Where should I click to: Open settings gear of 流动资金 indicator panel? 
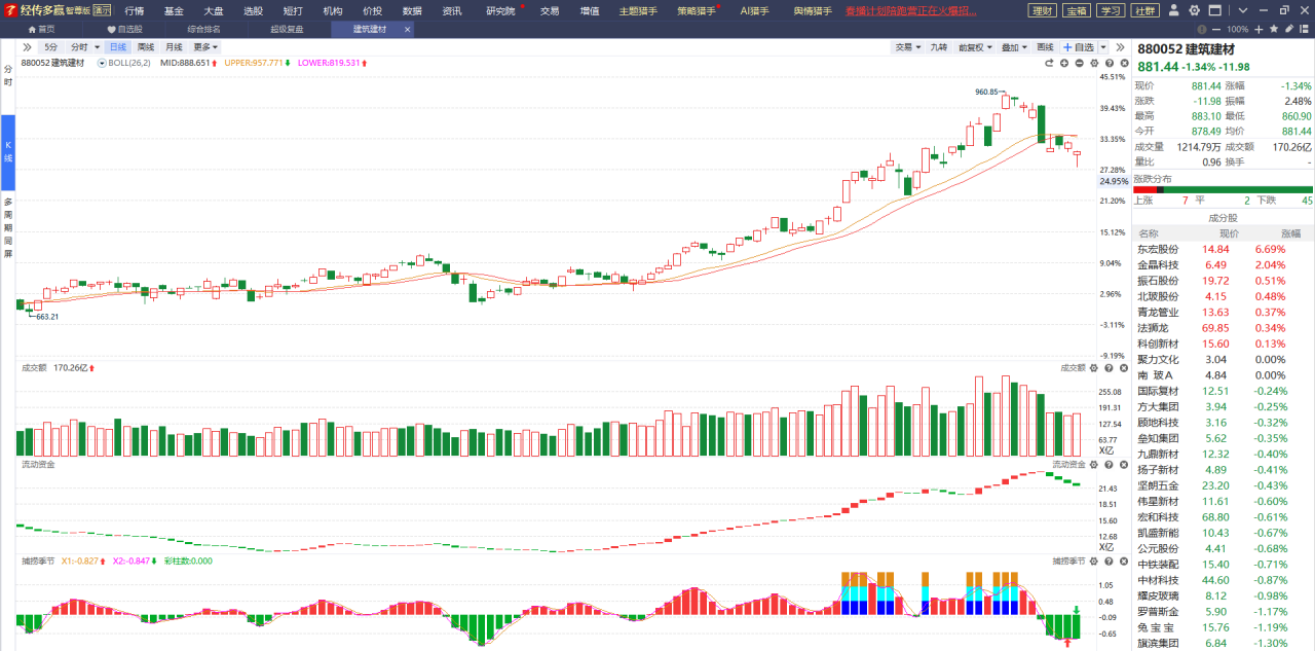pos(1093,464)
